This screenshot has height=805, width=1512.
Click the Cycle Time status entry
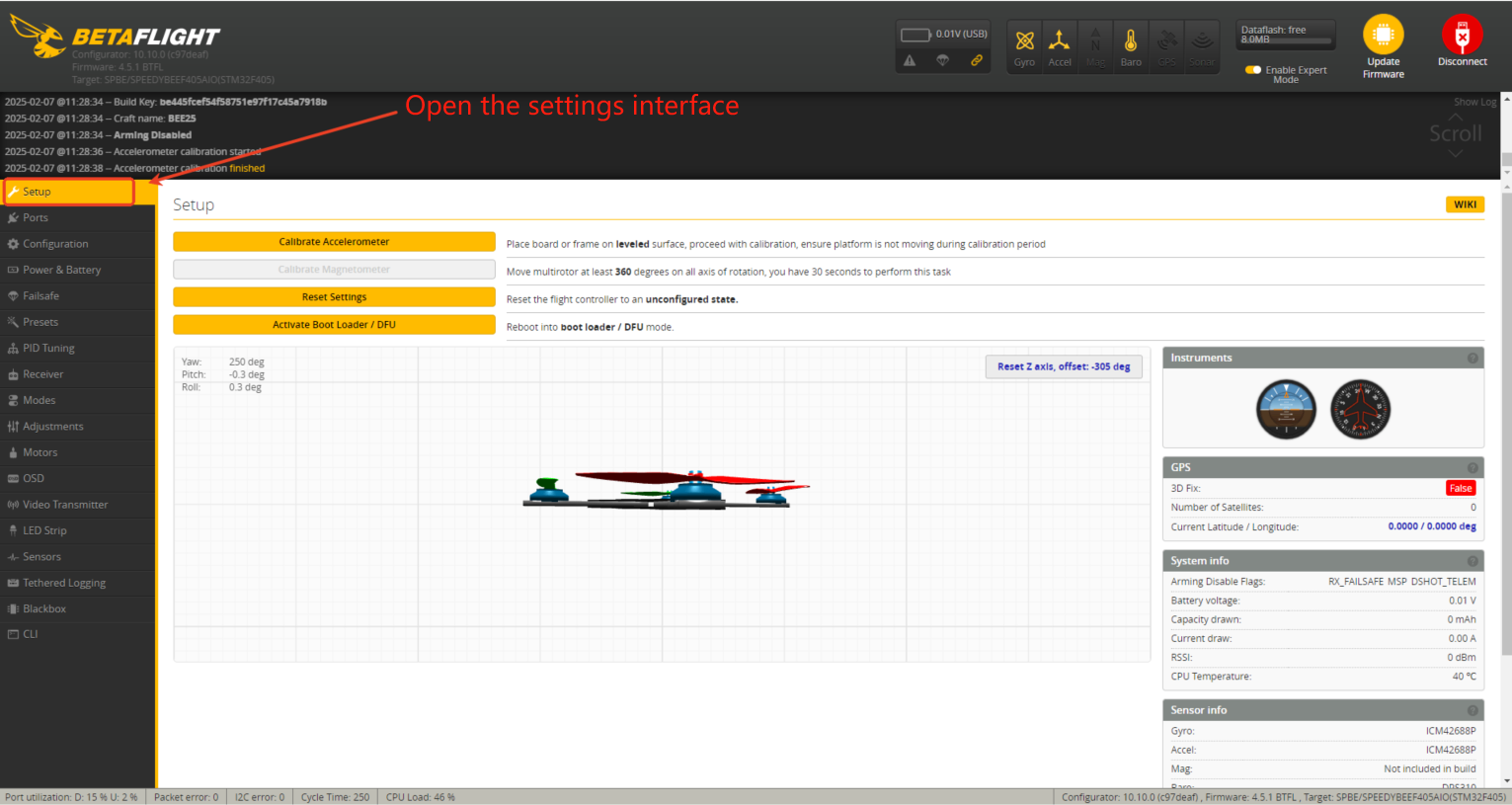click(335, 797)
